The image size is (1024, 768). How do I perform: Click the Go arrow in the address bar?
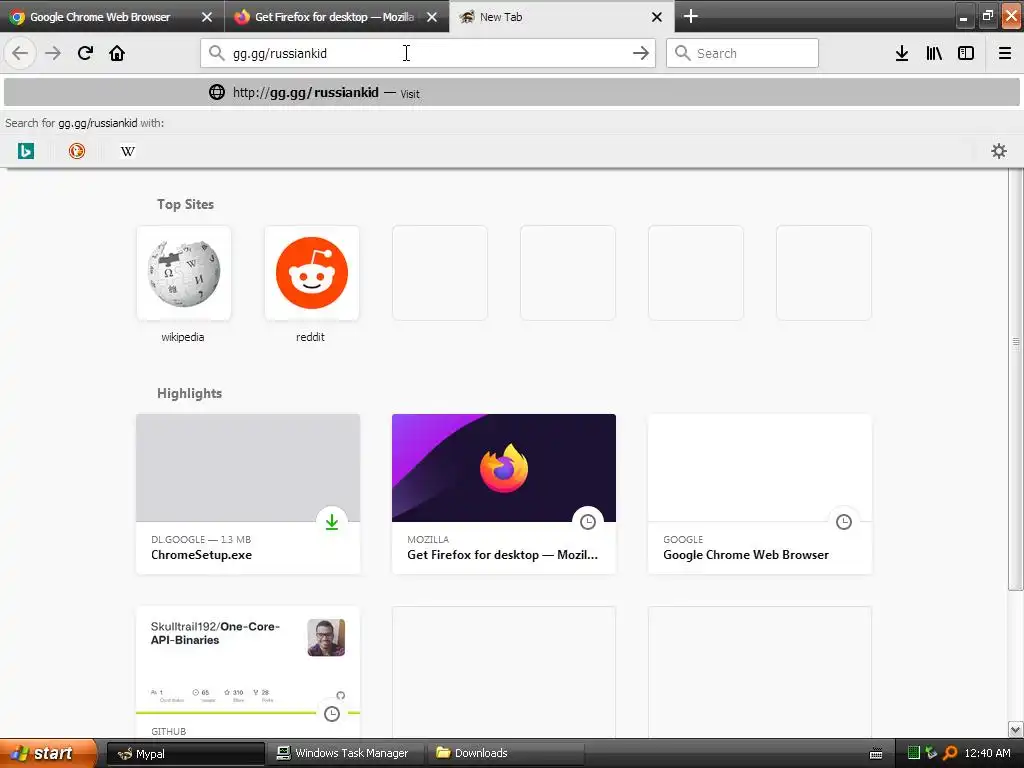[641, 53]
